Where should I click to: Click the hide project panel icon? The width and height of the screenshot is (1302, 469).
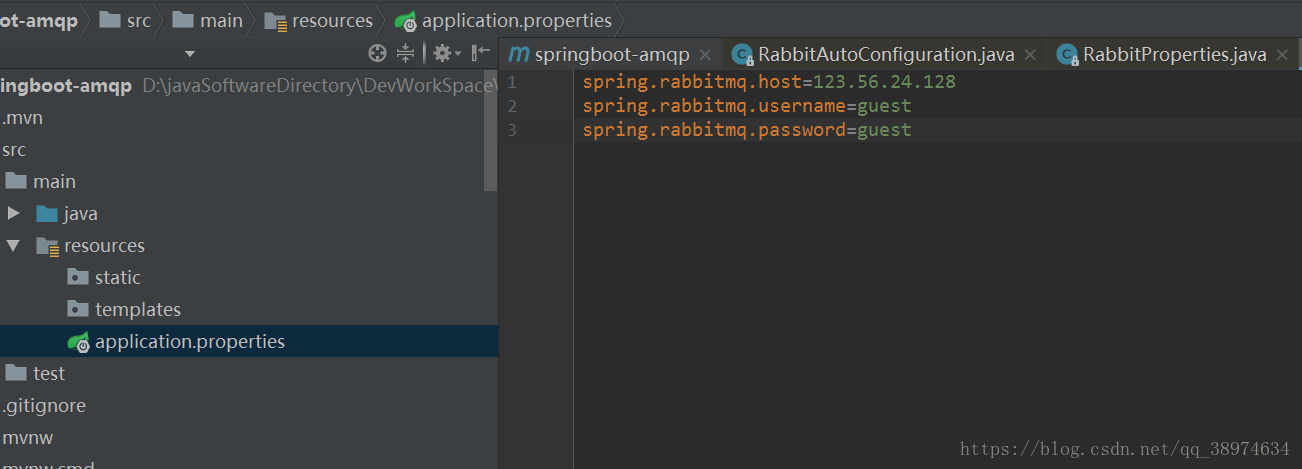coord(481,53)
